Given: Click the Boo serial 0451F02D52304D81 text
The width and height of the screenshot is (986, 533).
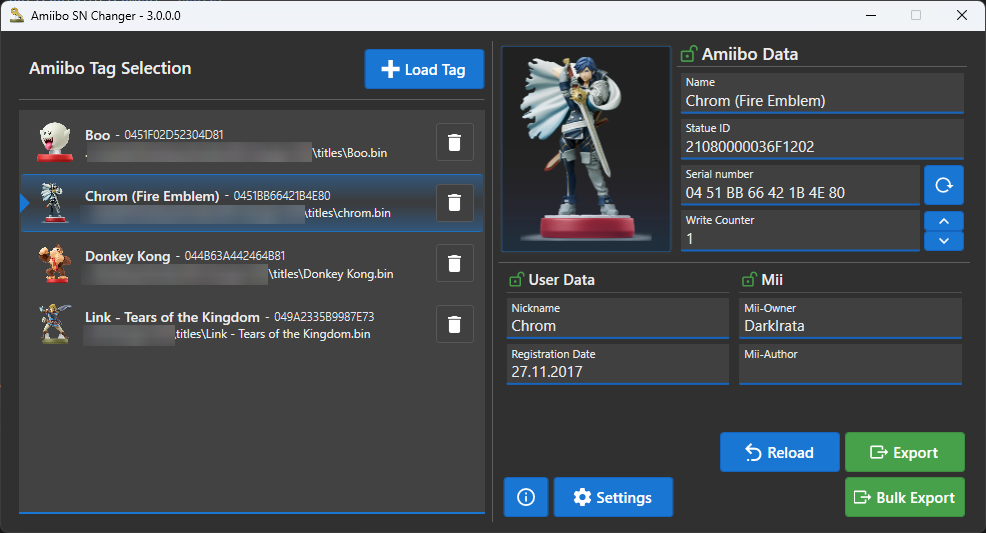Looking at the screenshot, I should 174,135.
